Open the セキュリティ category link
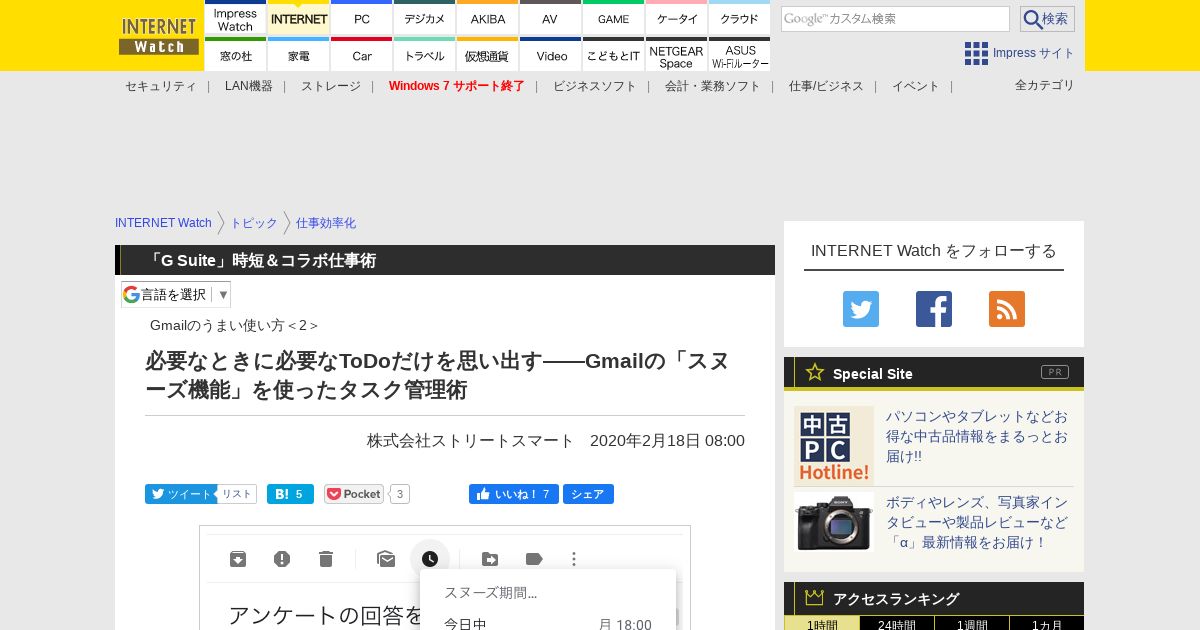The height and width of the screenshot is (630, 1200). click(160, 86)
